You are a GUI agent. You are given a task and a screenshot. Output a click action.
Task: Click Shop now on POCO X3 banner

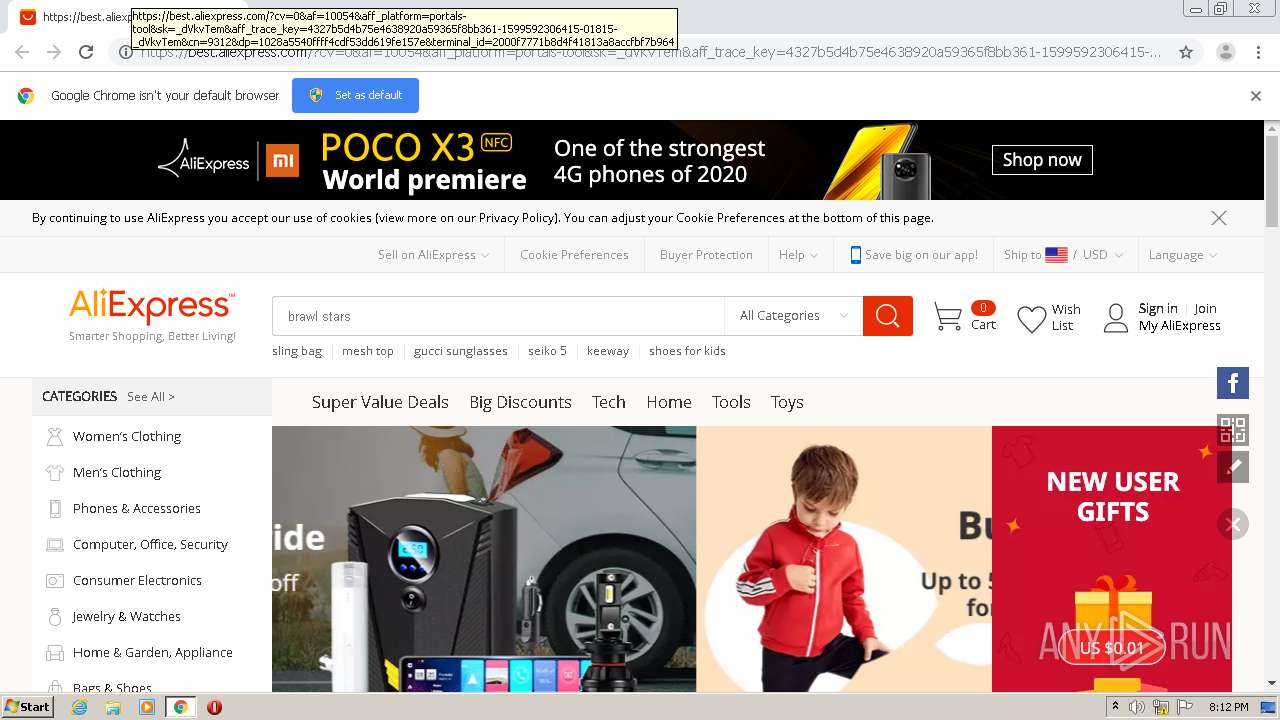pos(1042,160)
